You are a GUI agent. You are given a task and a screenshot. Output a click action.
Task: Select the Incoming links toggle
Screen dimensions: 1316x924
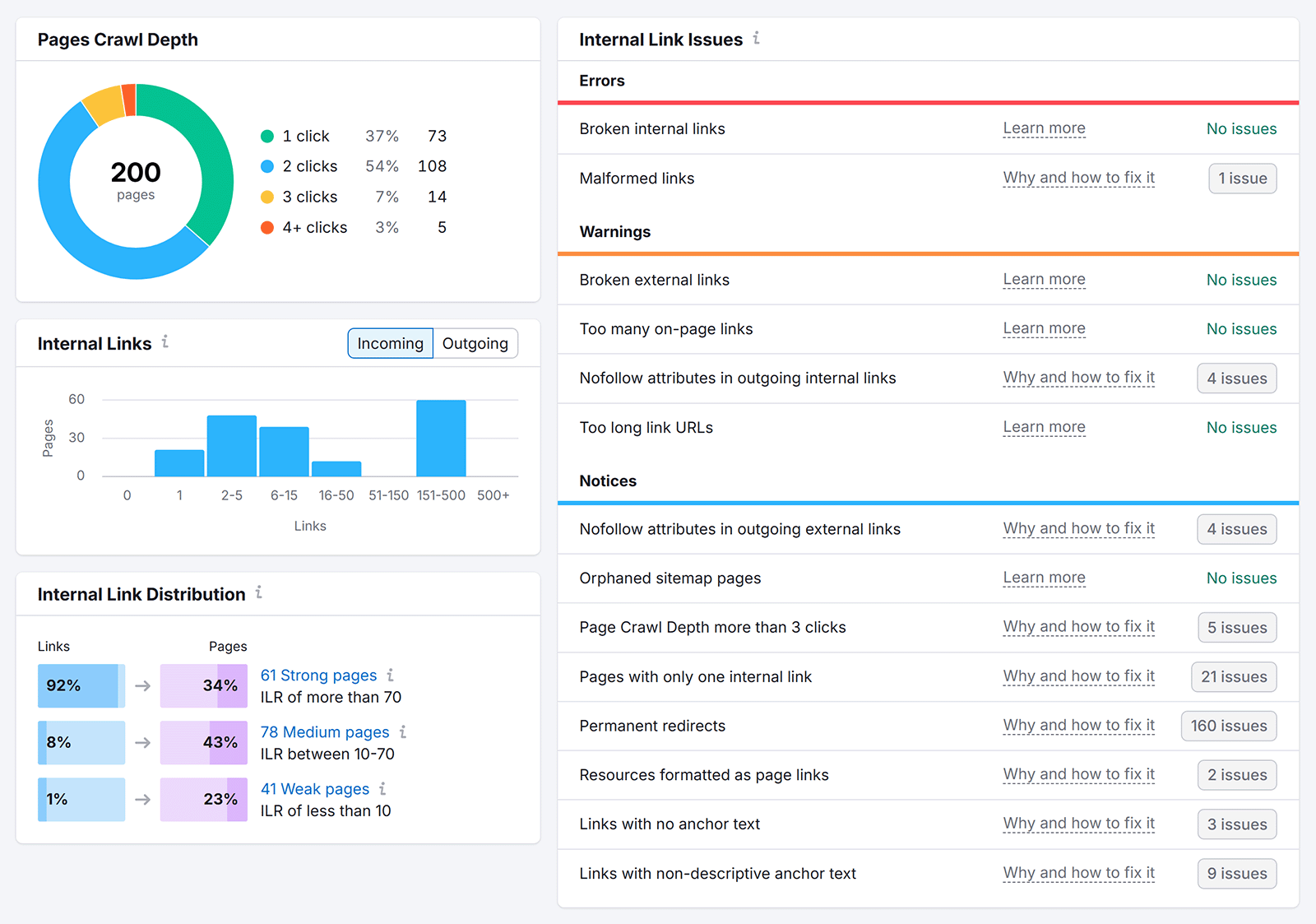click(x=390, y=343)
